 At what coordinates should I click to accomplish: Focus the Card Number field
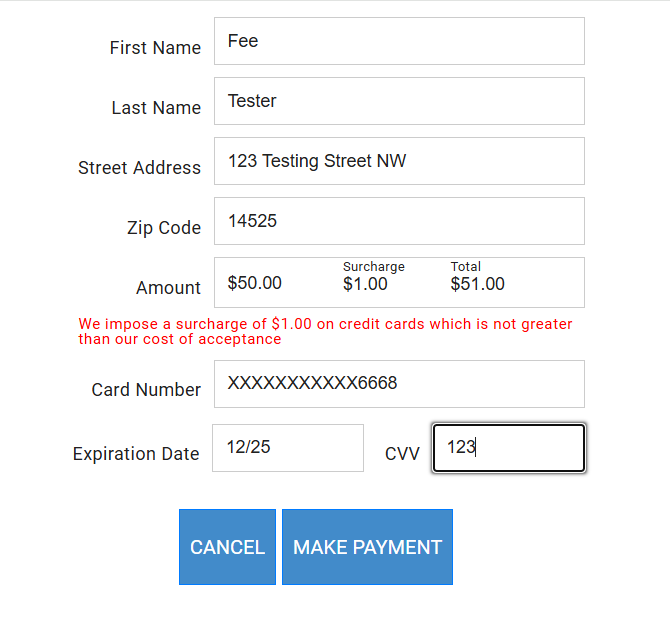click(x=399, y=384)
